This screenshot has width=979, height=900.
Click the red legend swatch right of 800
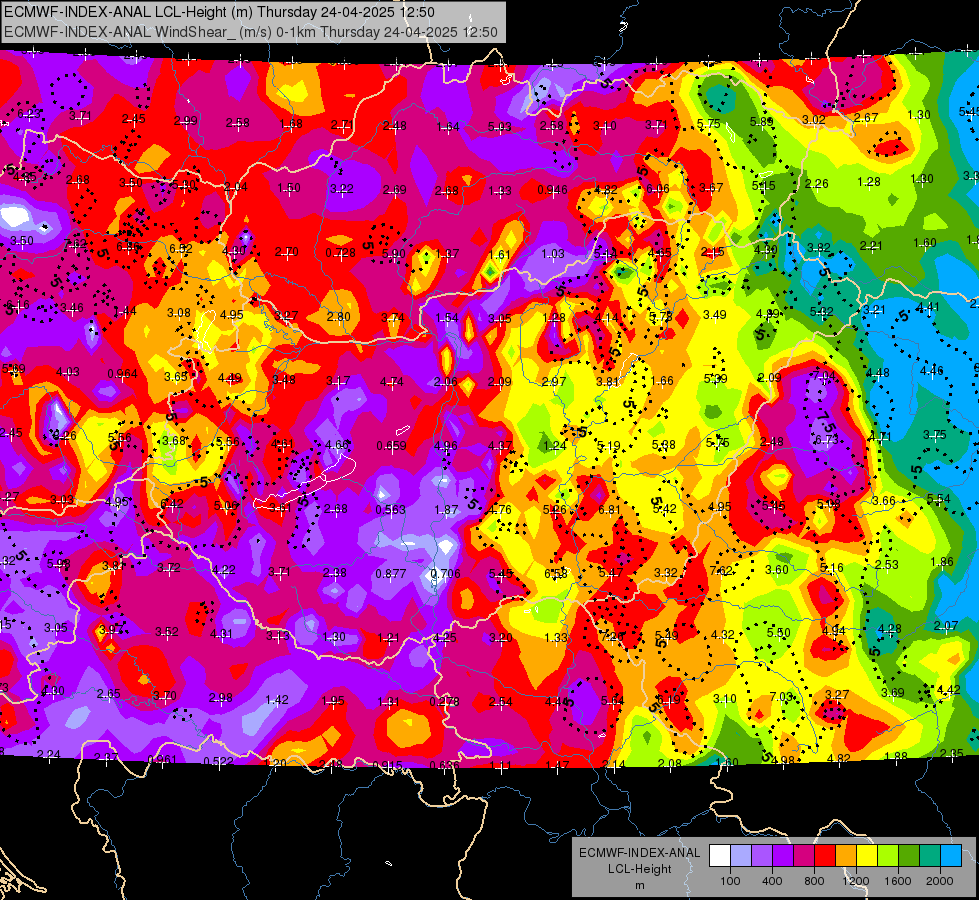pyautogui.click(x=825, y=856)
